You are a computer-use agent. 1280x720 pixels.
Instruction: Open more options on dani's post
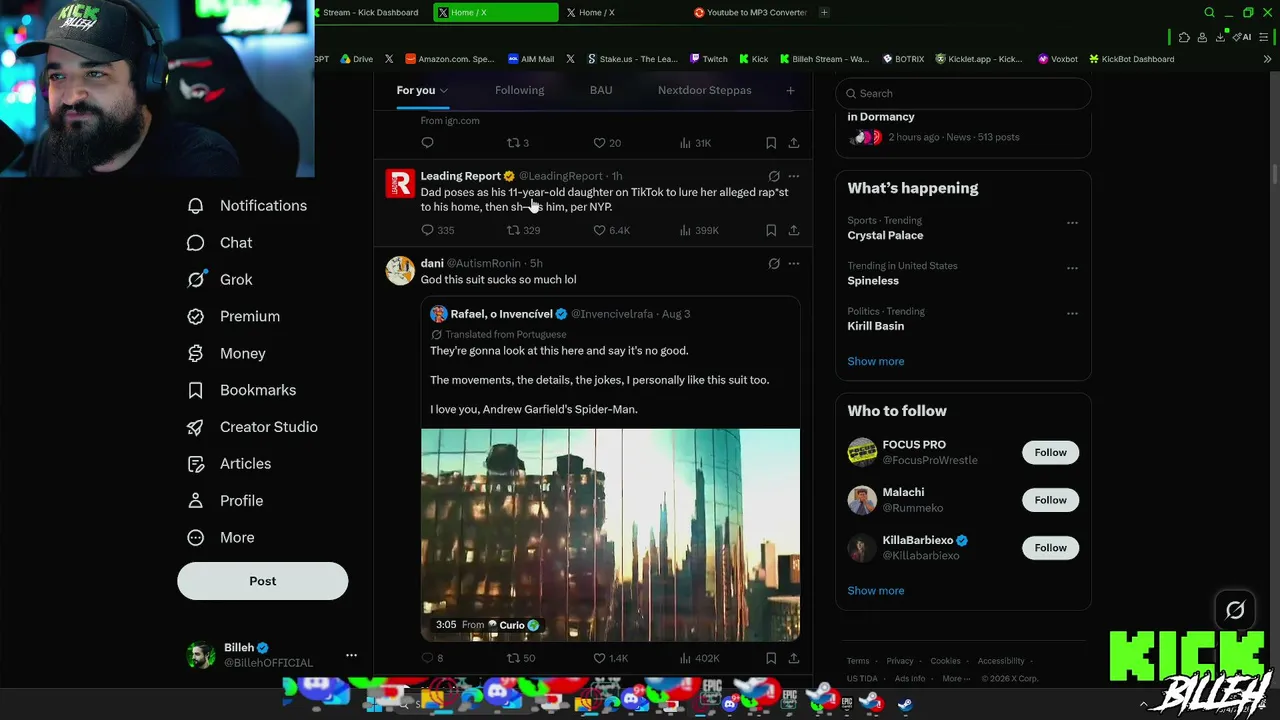point(794,264)
